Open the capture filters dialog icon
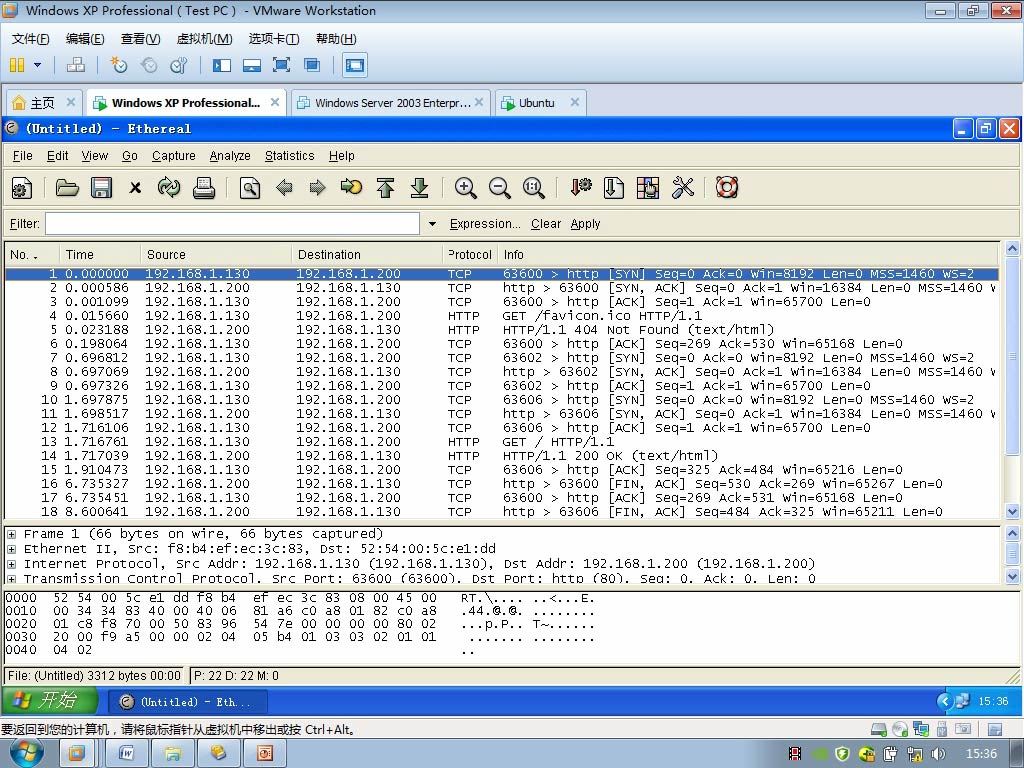 [x=581, y=189]
